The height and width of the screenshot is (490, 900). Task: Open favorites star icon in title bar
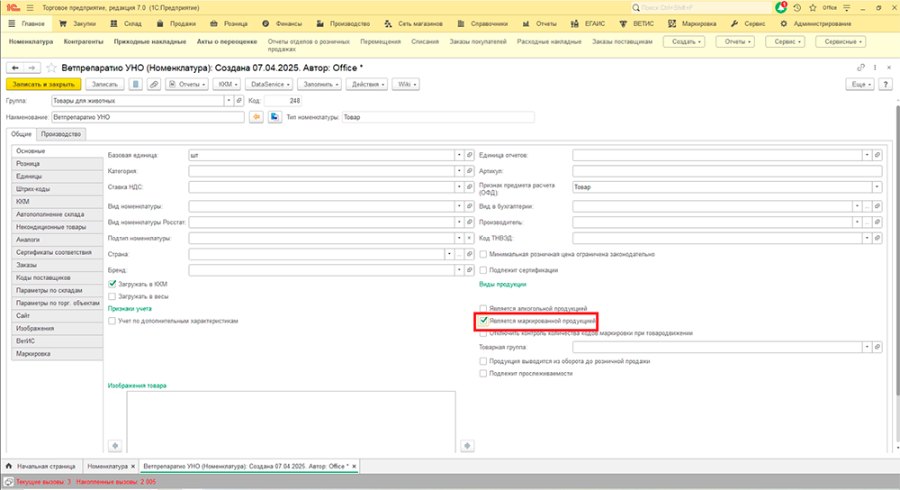813,7
